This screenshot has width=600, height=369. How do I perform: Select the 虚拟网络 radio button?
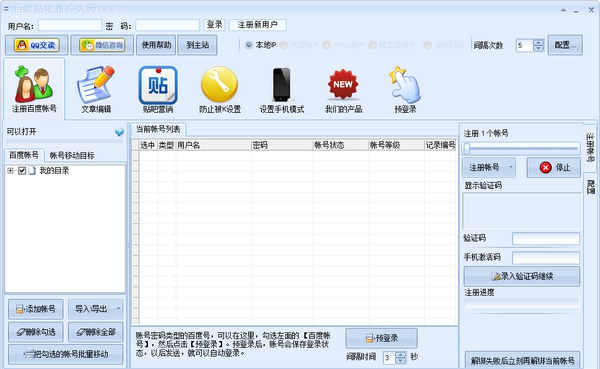click(x=427, y=45)
